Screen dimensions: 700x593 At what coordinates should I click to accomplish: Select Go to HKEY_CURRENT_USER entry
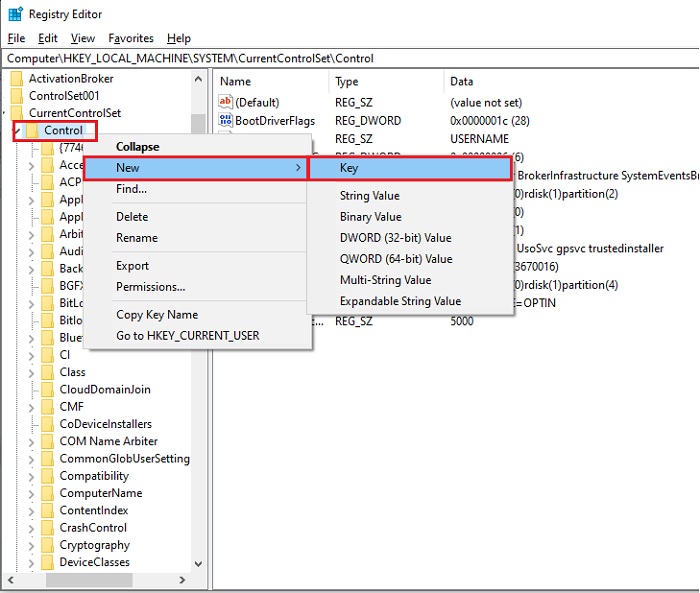click(x=187, y=336)
